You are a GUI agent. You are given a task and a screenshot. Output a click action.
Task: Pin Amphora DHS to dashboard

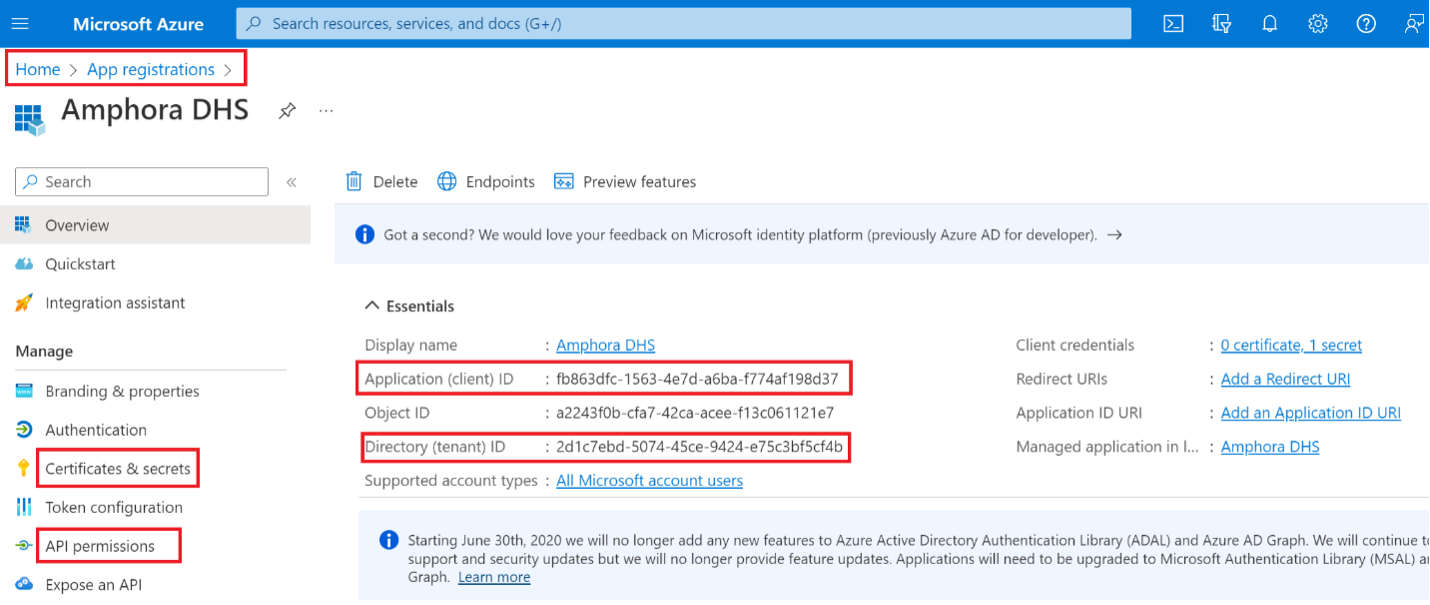(x=287, y=111)
